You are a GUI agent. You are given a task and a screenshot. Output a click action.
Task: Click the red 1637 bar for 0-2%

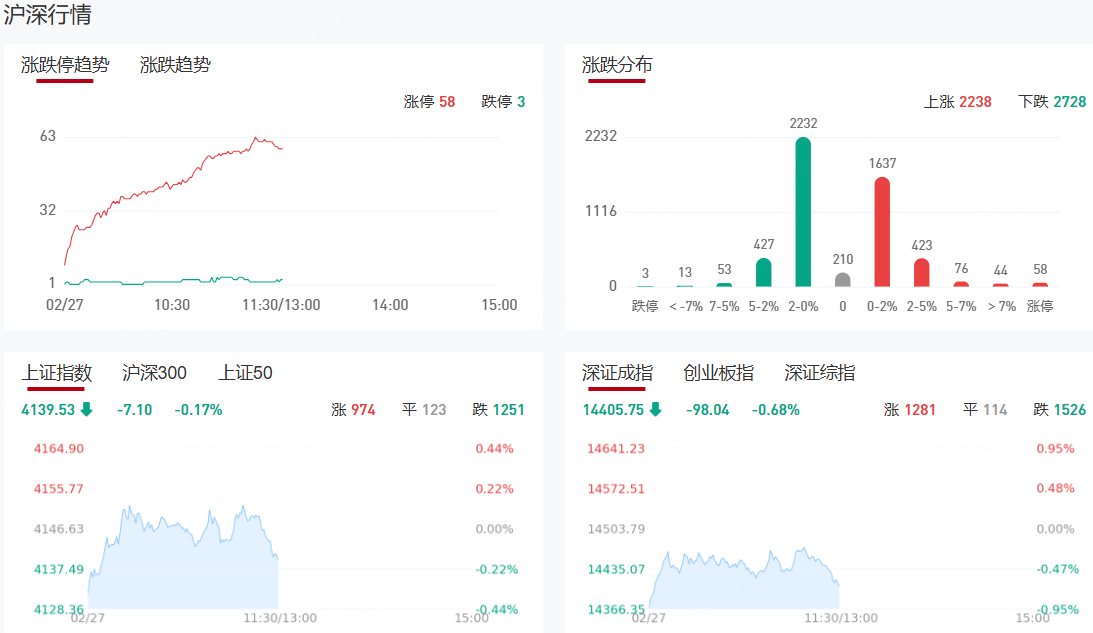click(882, 232)
